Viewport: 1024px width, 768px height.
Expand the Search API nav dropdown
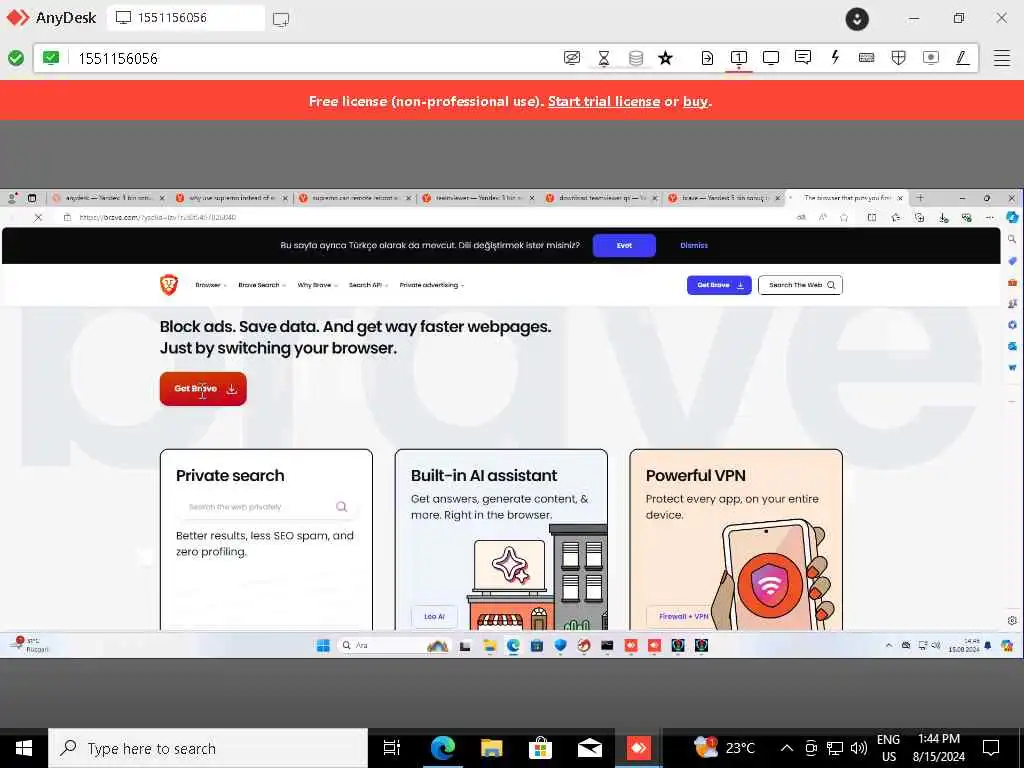[x=368, y=285]
